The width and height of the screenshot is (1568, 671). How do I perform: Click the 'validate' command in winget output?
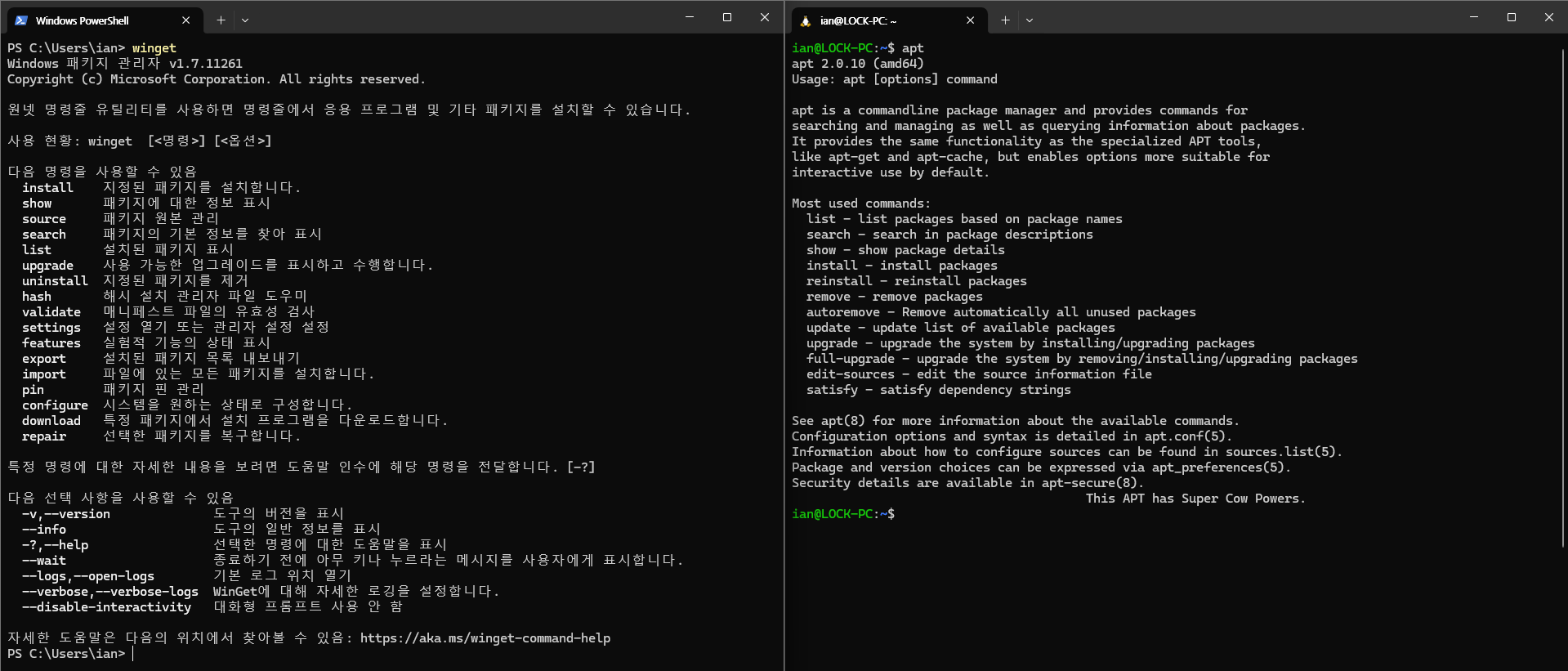51,312
